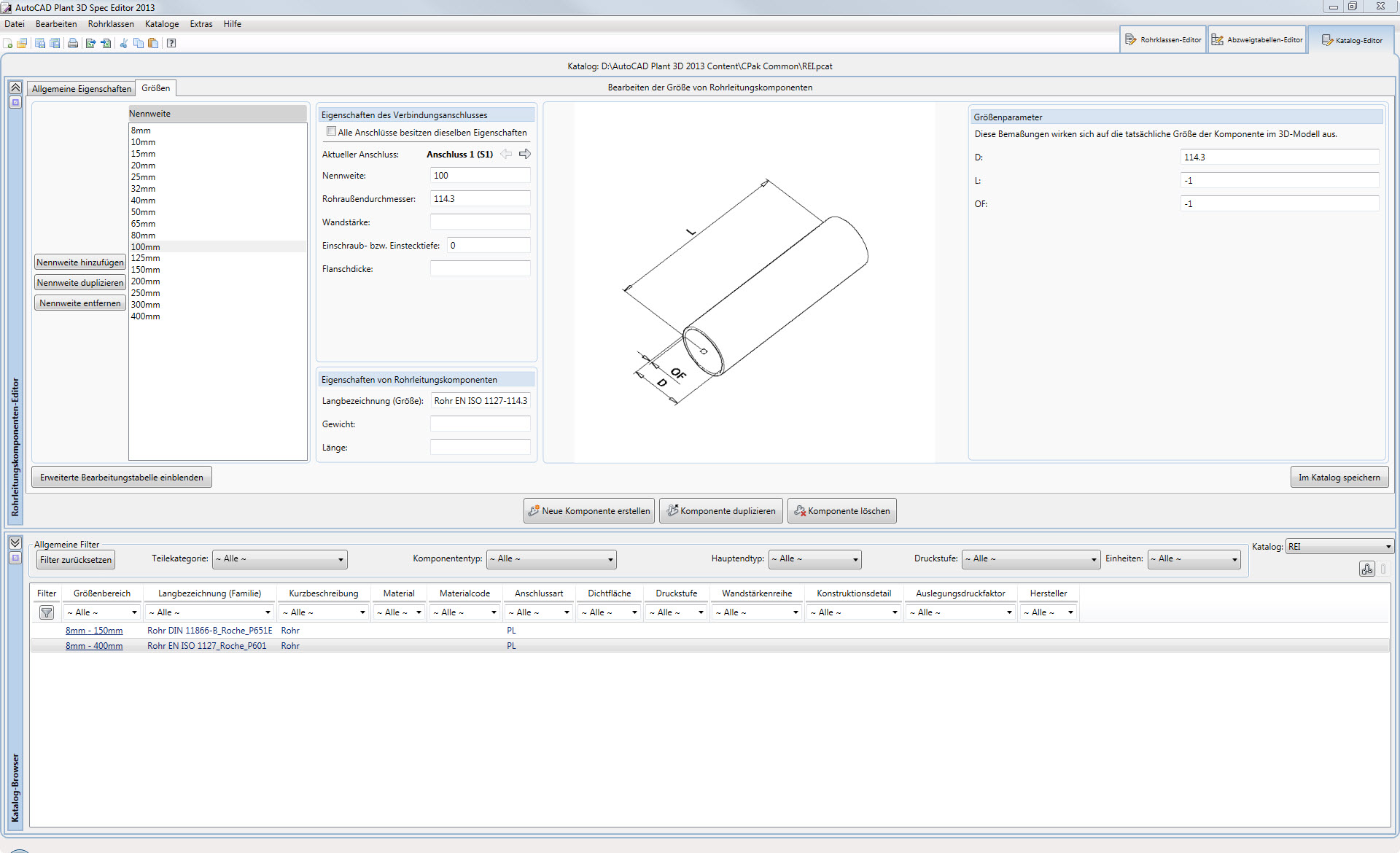This screenshot has width=1400, height=853.
Task: Click square icon below editor collapse arrow
Action: [x=15, y=103]
